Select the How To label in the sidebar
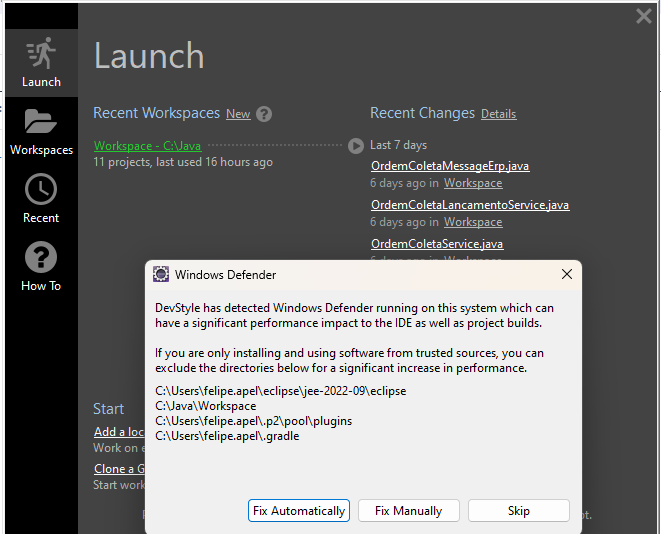Image resolution: width=661 pixels, height=534 pixels. point(41,286)
